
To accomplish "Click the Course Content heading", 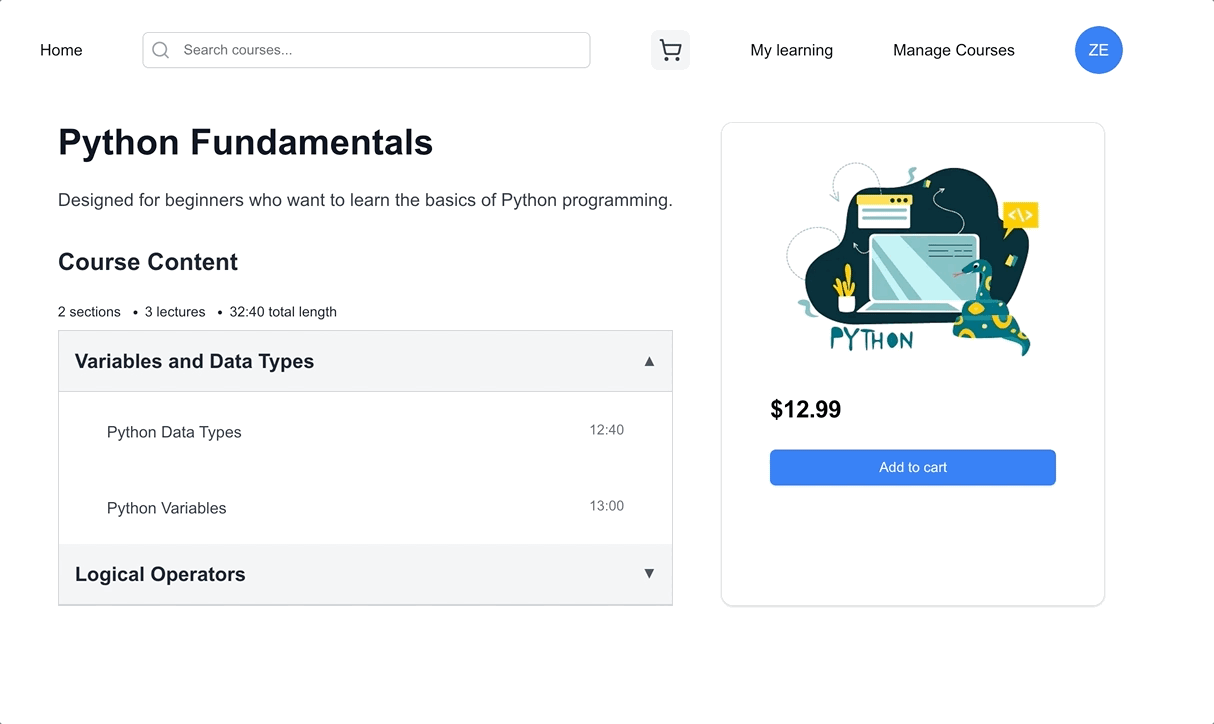I will pyautogui.click(x=148, y=262).
